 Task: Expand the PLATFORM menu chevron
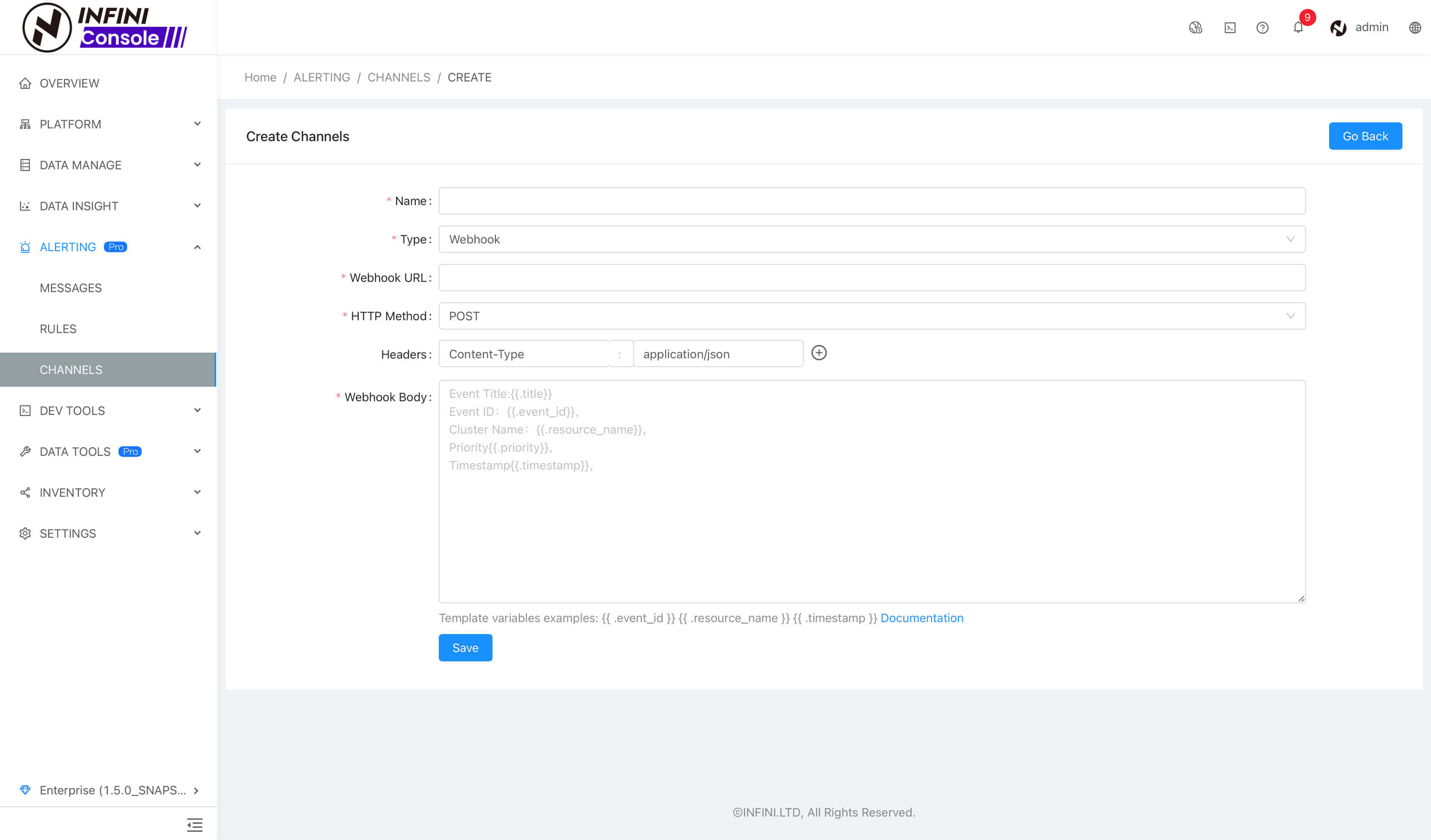coord(197,124)
